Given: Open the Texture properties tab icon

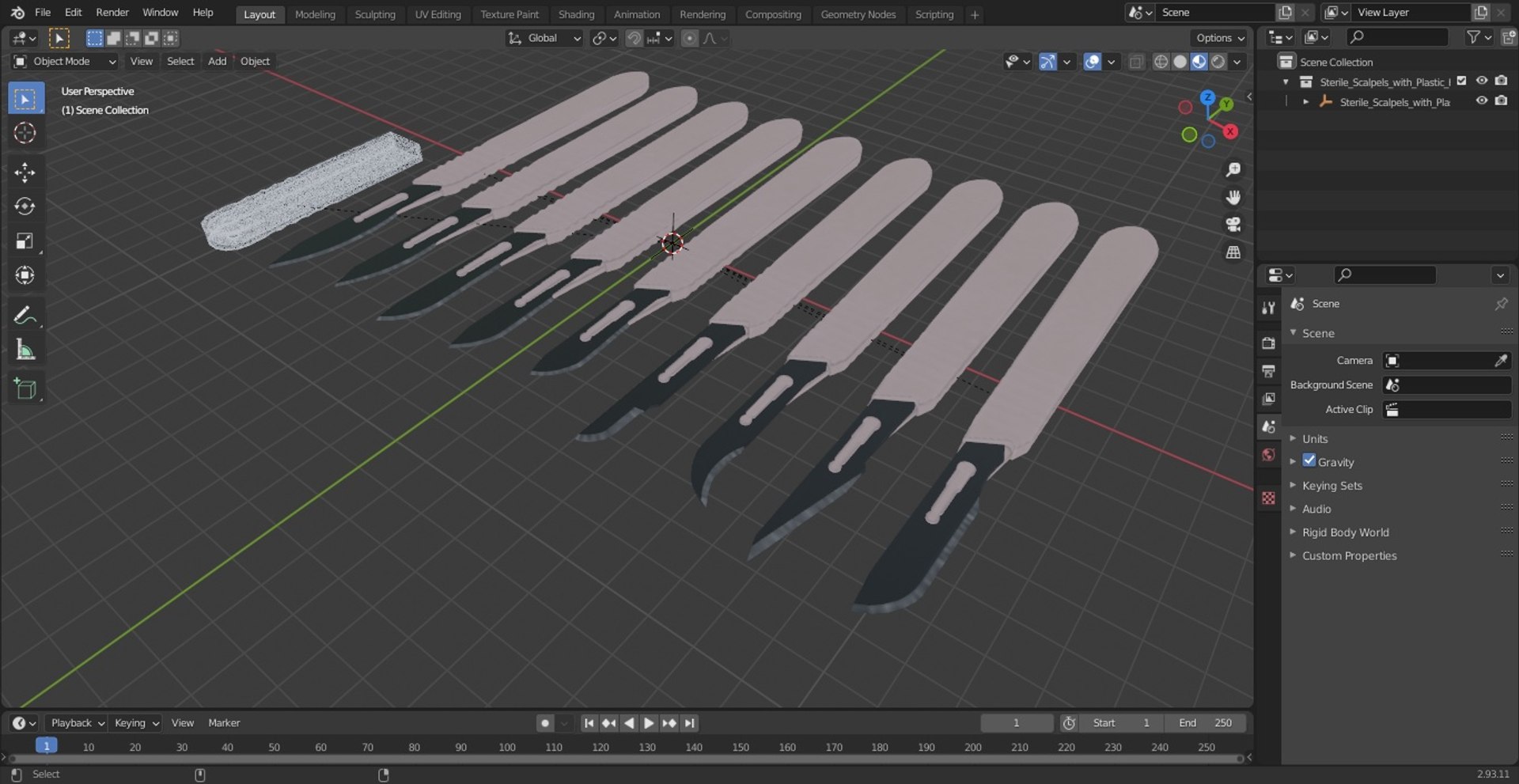Looking at the screenshot, I should pos(1269,498).
